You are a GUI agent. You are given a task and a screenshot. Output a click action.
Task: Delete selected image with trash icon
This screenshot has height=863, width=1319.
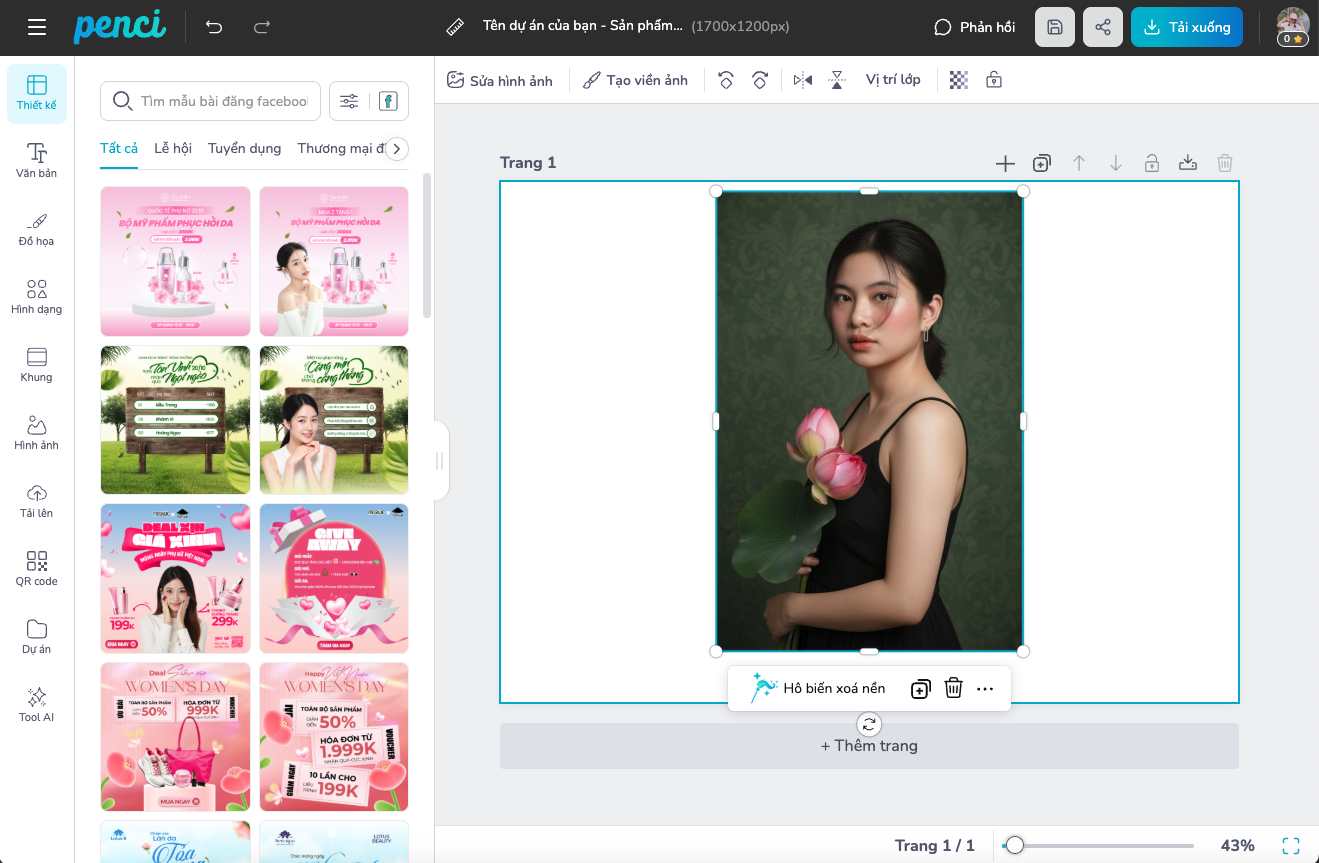953,688
